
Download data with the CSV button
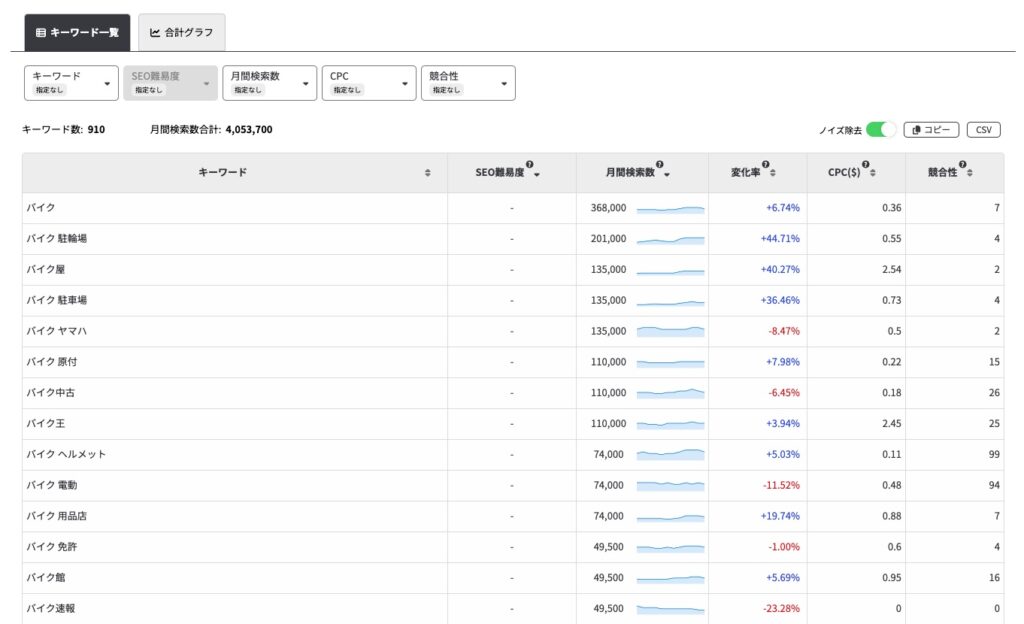pyautogui.click(x=983, y=130)
